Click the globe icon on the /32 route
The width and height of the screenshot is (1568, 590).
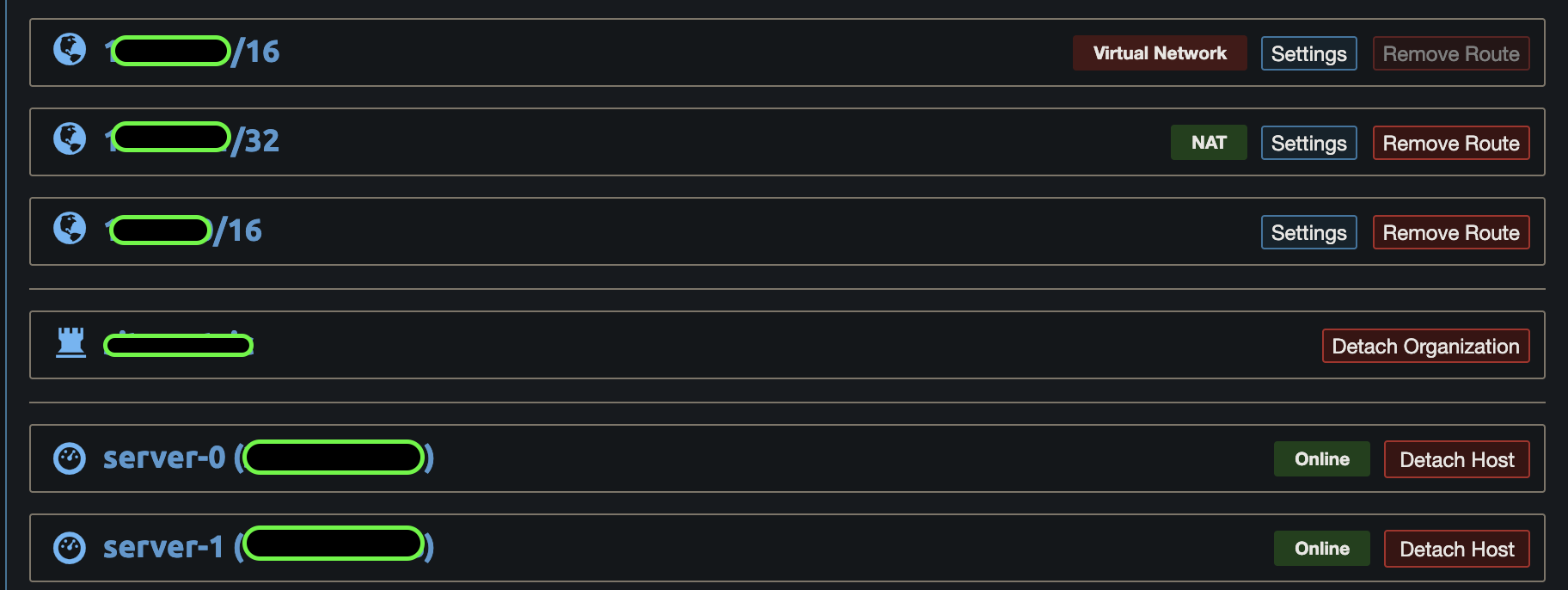70,139
